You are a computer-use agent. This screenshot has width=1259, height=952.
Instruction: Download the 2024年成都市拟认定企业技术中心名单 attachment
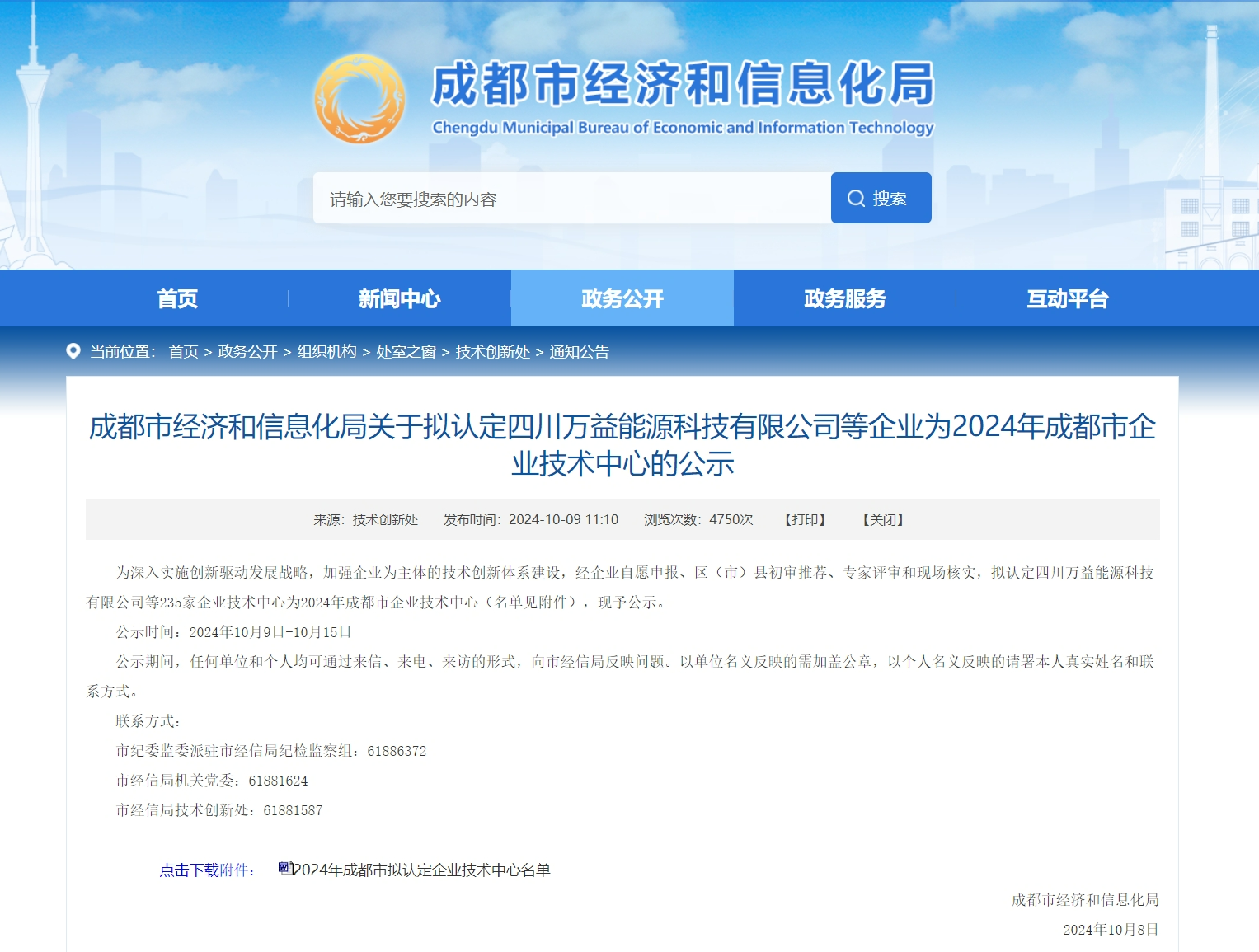[421, 870]
